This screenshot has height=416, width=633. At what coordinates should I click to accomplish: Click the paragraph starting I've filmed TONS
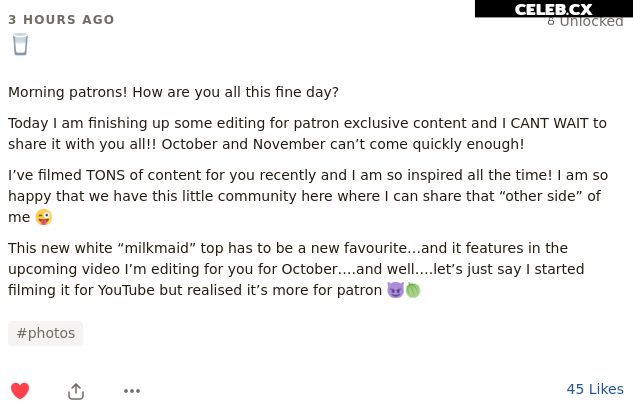point(308,196)
